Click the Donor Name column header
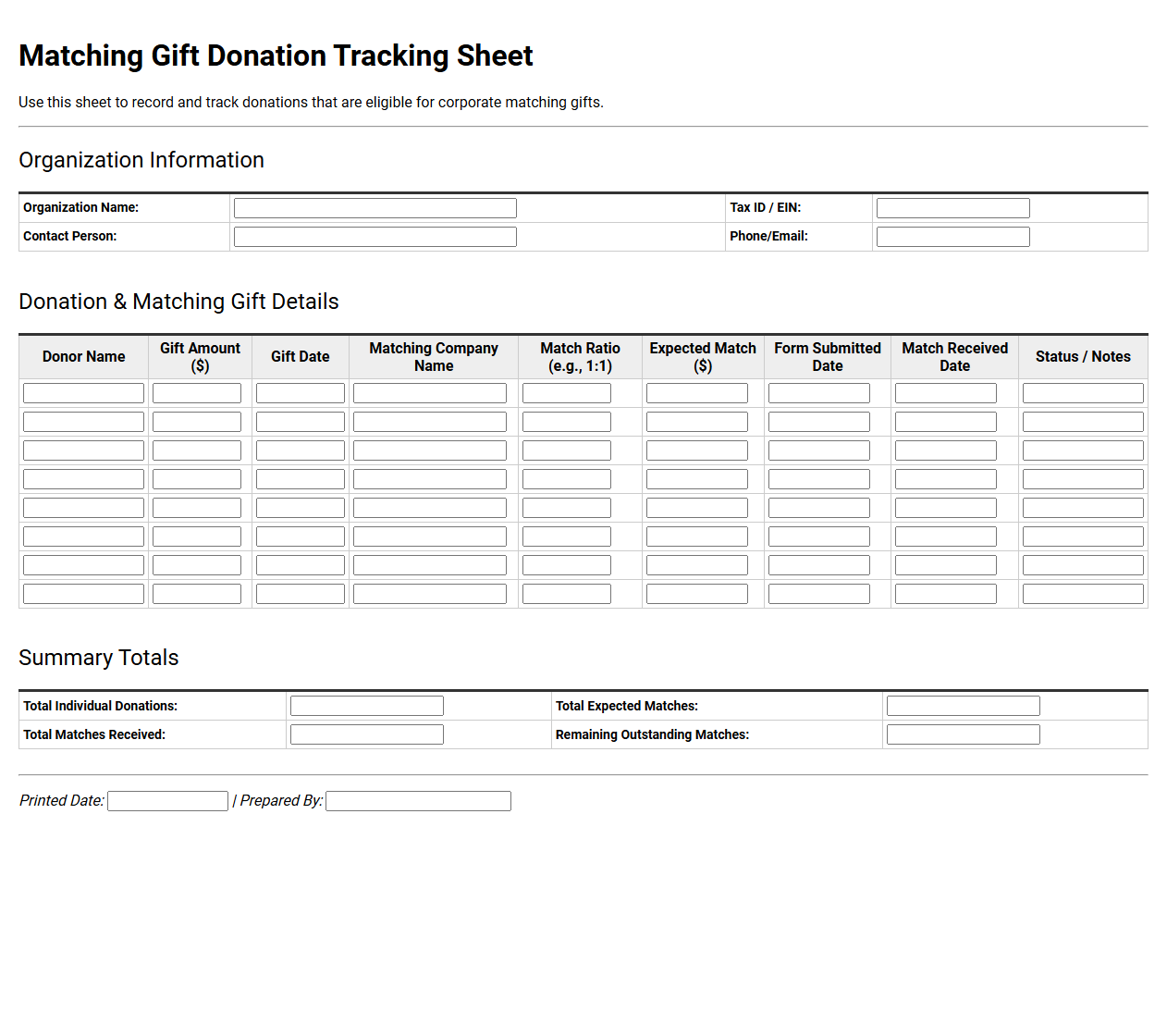 [83, 357]
